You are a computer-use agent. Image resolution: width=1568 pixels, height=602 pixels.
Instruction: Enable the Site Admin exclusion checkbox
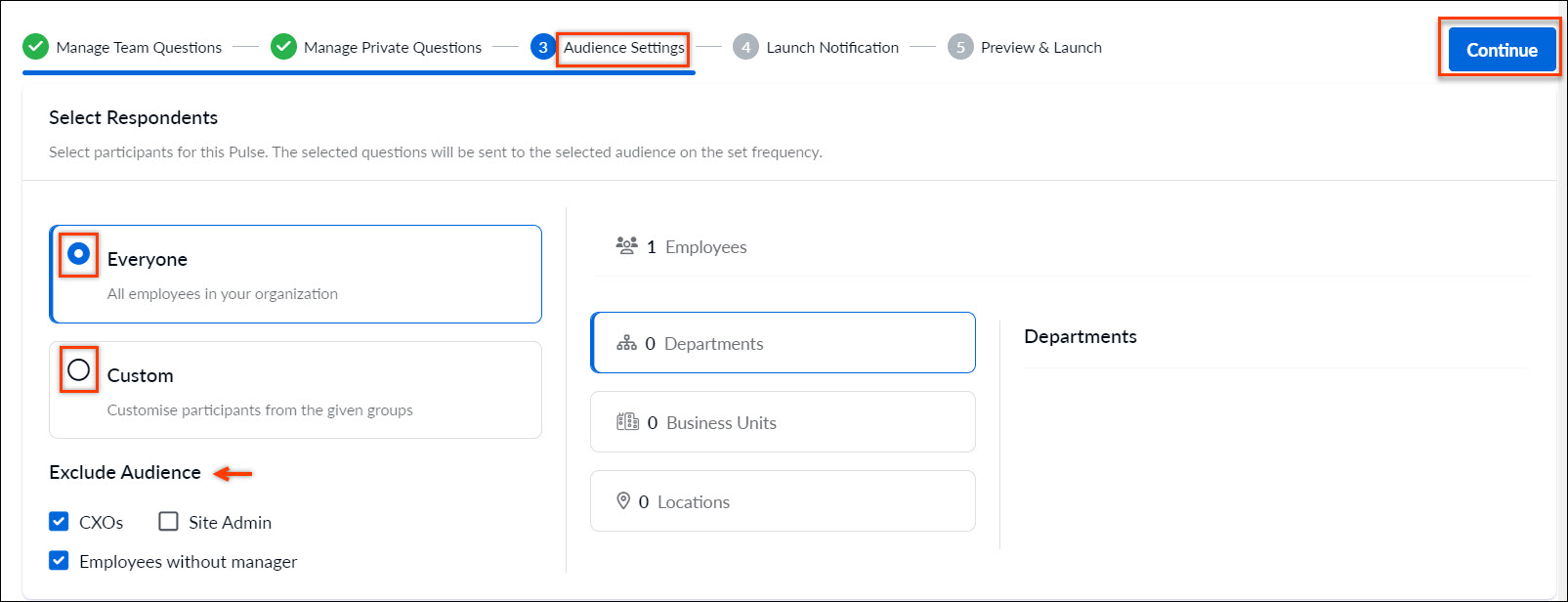tap(168, 522)
